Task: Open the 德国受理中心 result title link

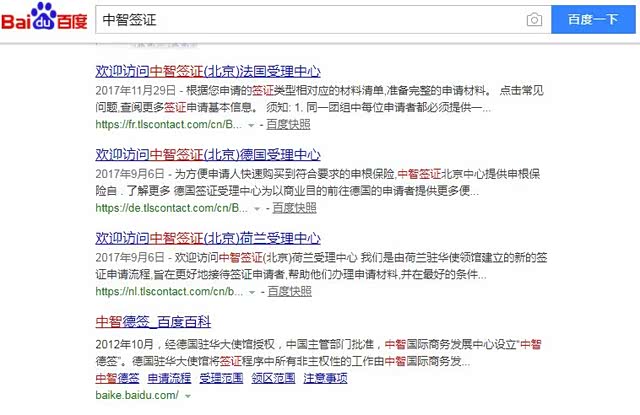Action: (208, 155)
